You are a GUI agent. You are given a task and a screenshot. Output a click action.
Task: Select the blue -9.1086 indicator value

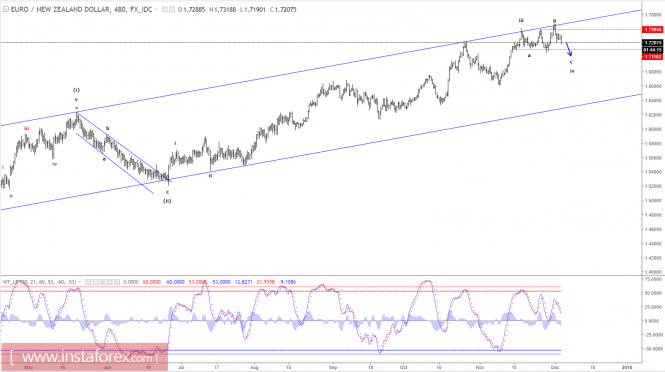[287, 282]
